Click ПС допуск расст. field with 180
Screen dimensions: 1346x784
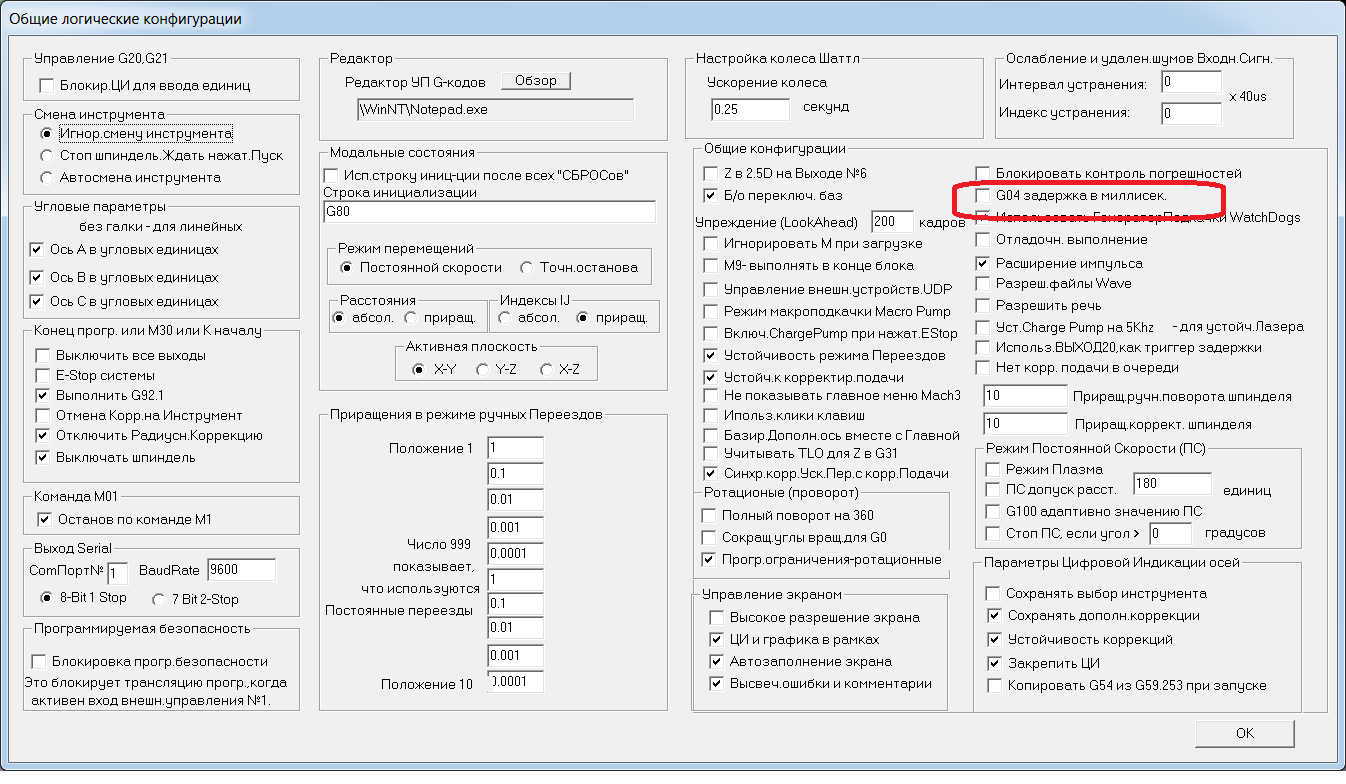pyautogui.click(x=1172, y=485)
